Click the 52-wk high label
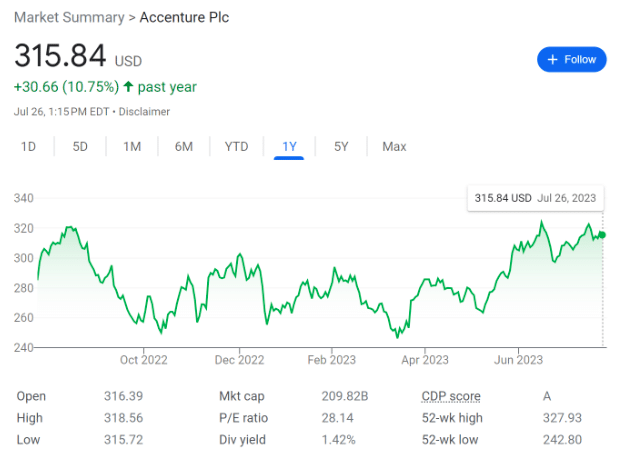The height and width of the screenshot is (467, 639). tap(452, 418)
